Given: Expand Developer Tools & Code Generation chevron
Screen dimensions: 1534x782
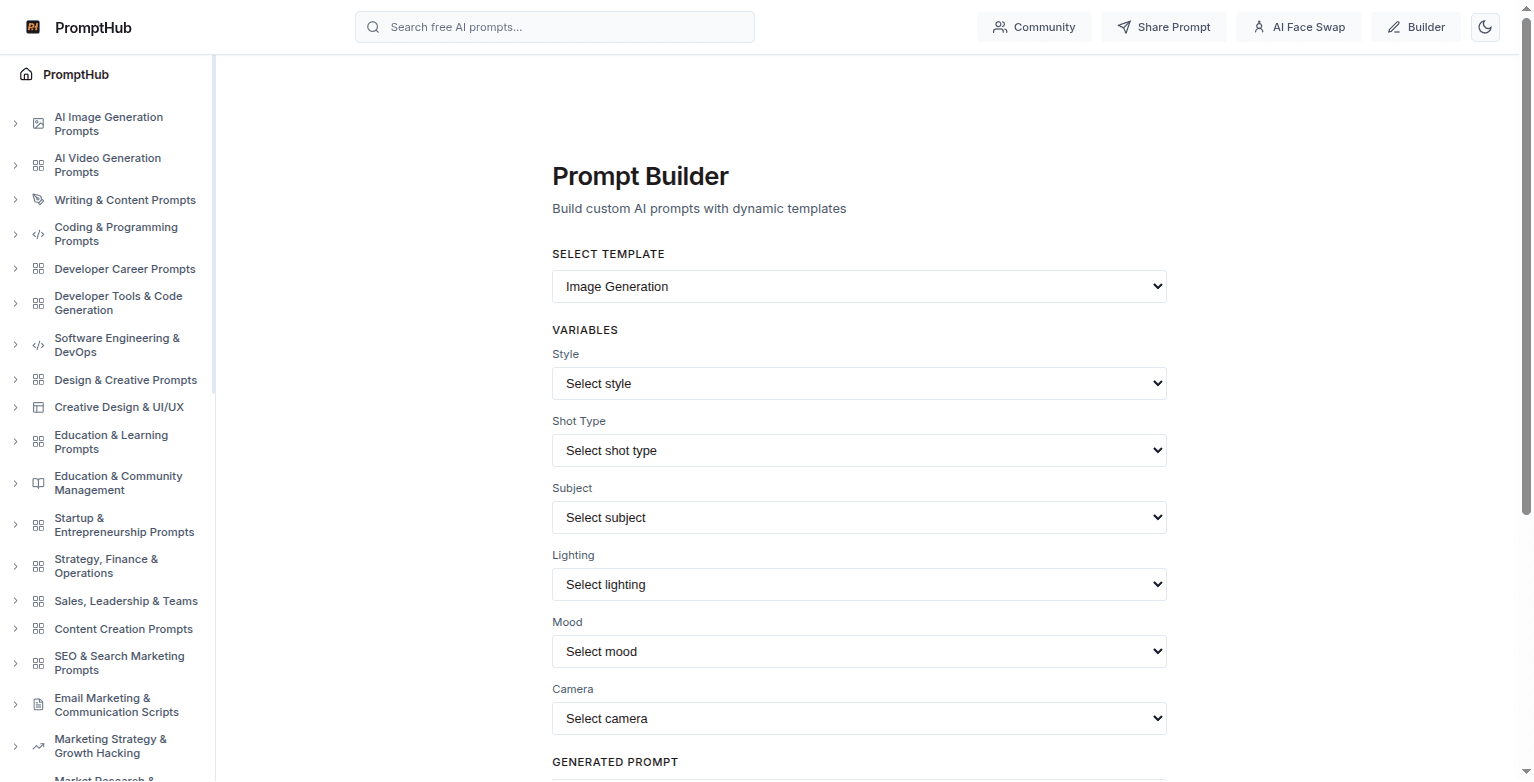Looking at the screenshot, I should coord(15,303).
